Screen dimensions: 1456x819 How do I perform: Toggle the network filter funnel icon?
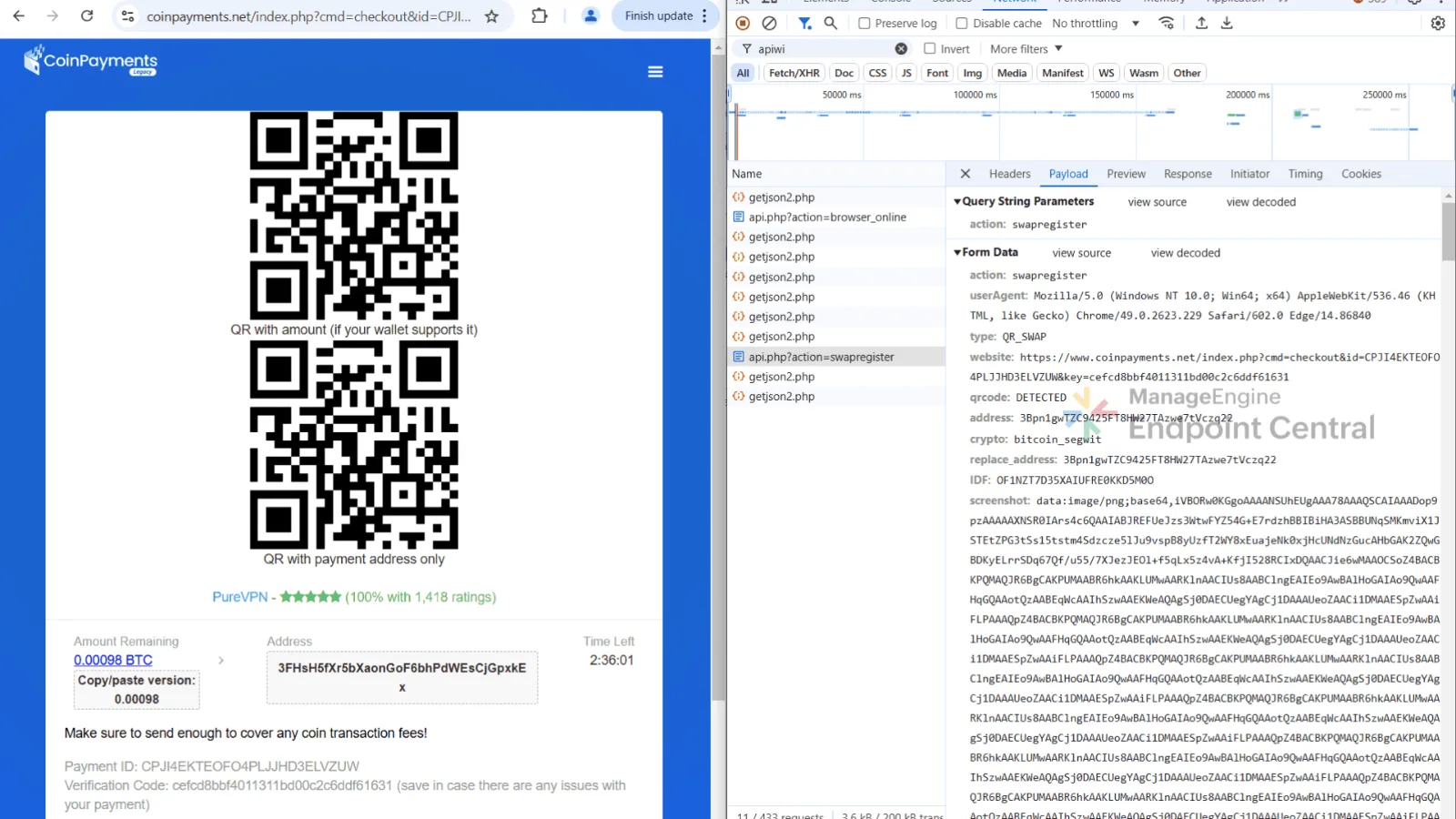pos(804,24)
